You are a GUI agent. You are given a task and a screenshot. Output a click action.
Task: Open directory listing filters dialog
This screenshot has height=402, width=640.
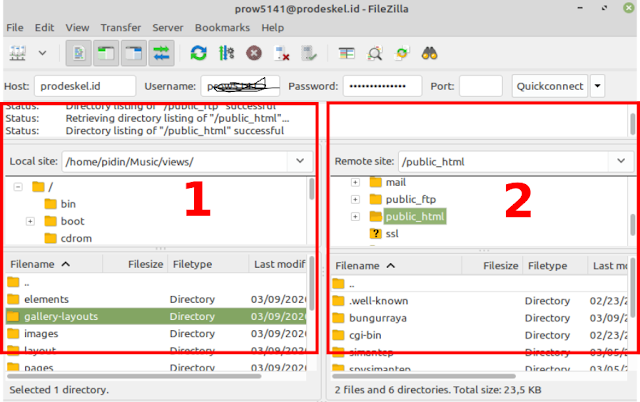click(x=347, y=53)
